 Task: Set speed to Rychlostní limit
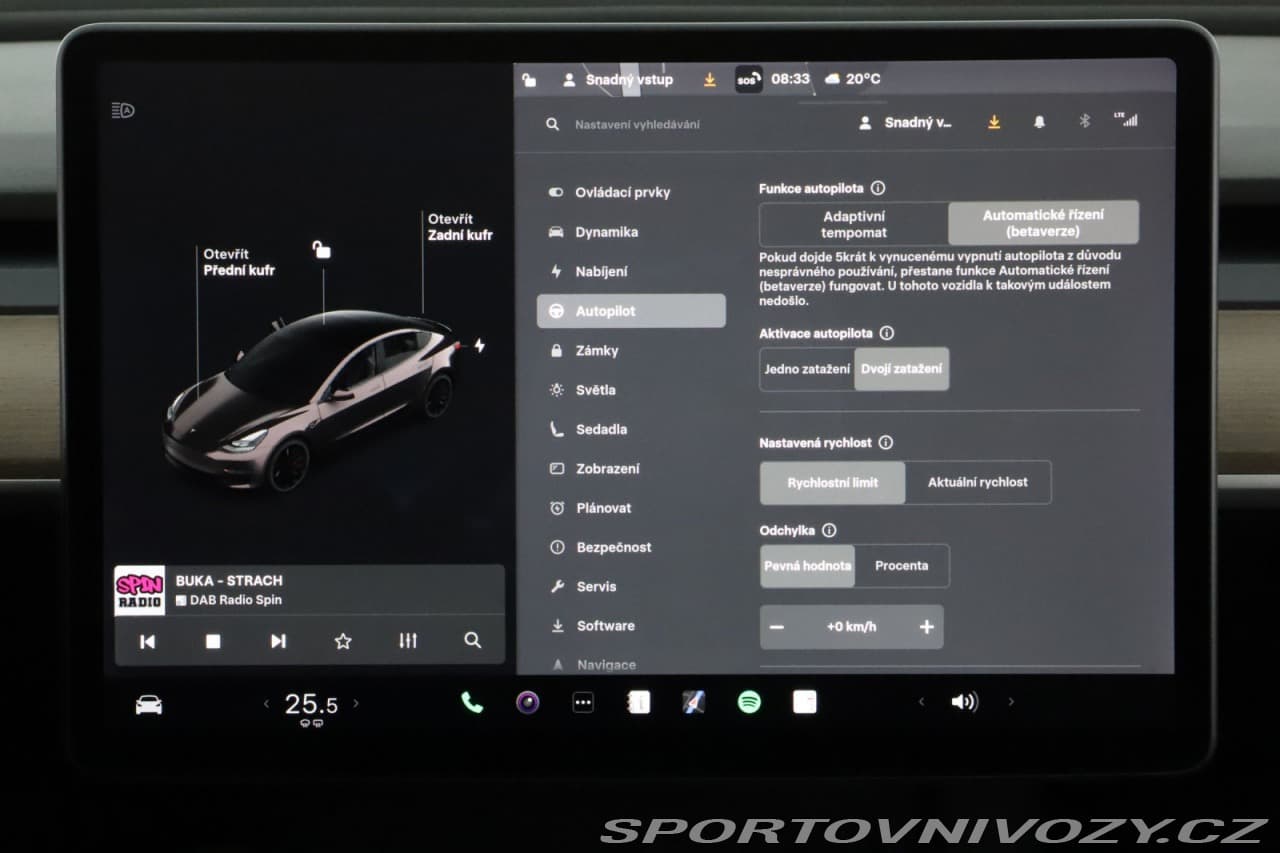tap(832, 482)
